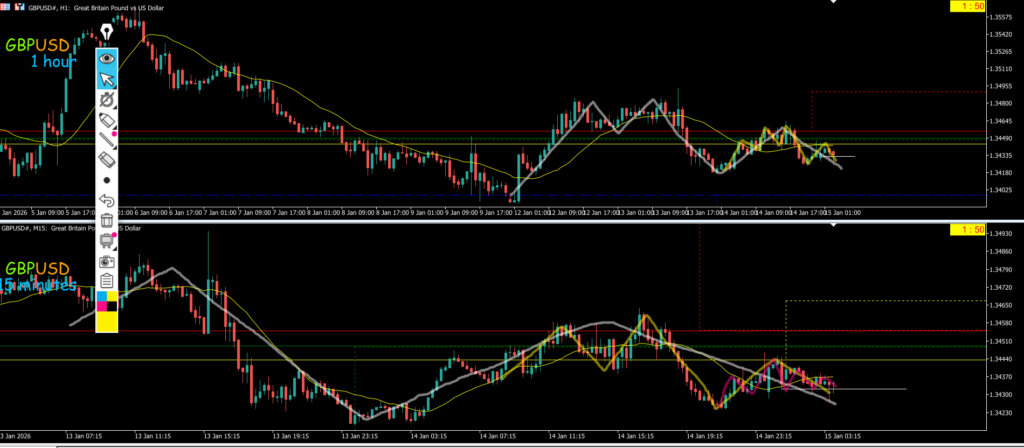Click the trash bin delete icon
The height and width of the screenshot is (448, 1024).
pos(107,220)
